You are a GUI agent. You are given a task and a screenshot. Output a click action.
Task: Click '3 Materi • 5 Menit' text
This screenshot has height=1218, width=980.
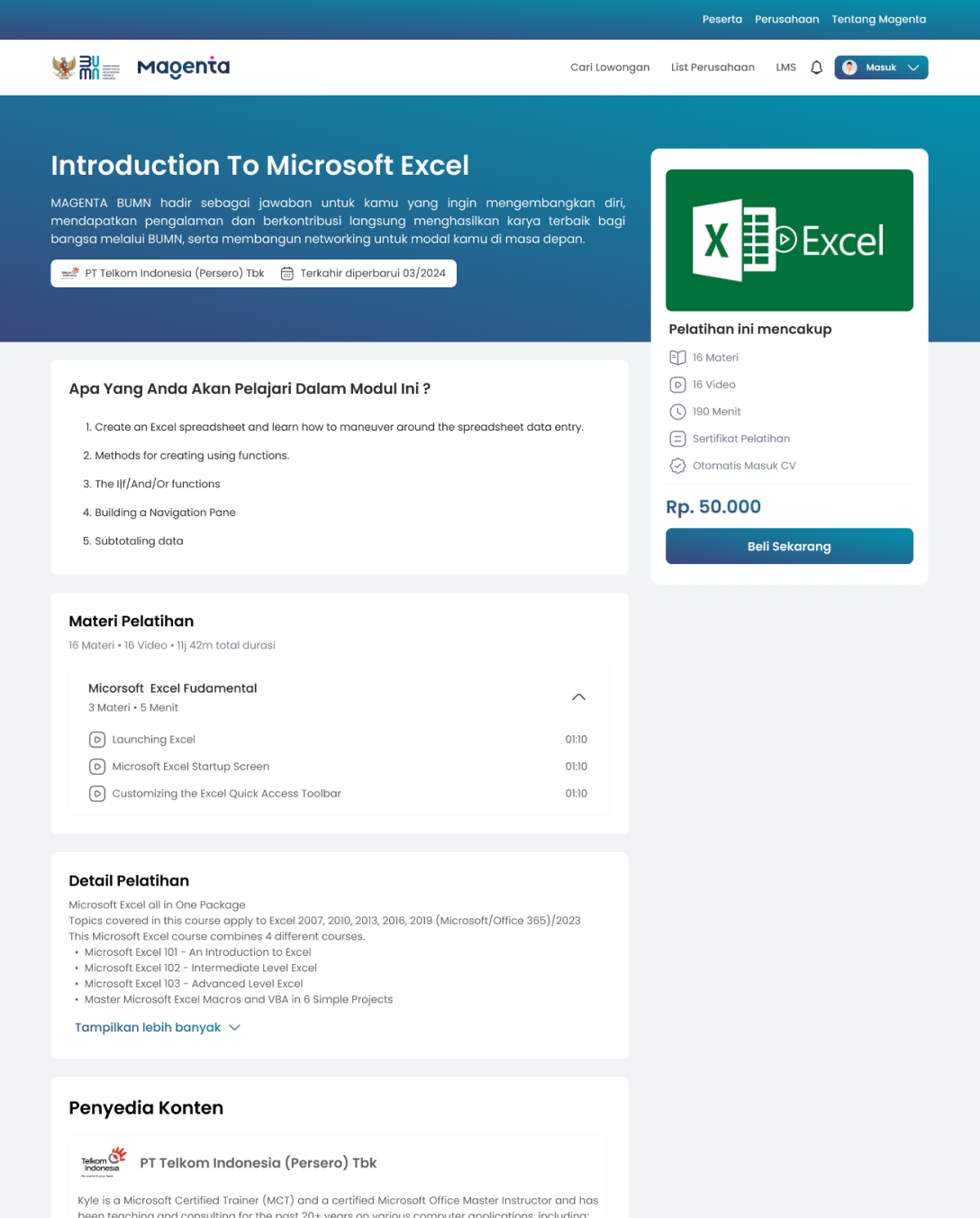click(133, 708)
